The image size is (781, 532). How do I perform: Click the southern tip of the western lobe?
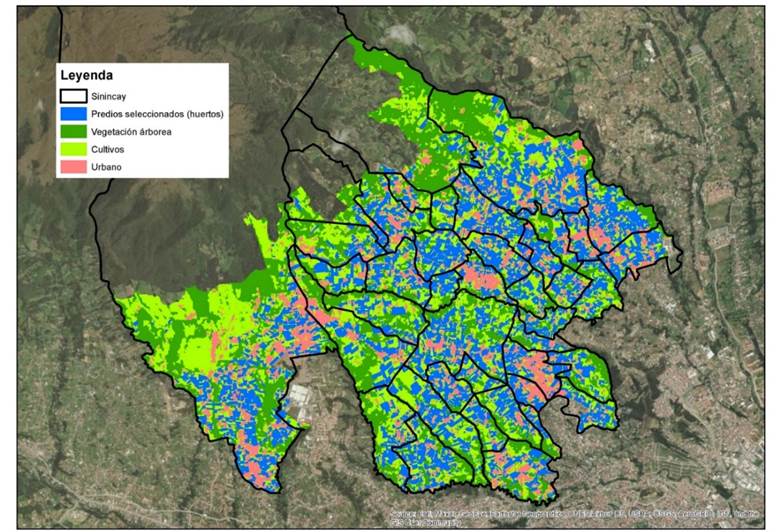(x=245, y=485)
